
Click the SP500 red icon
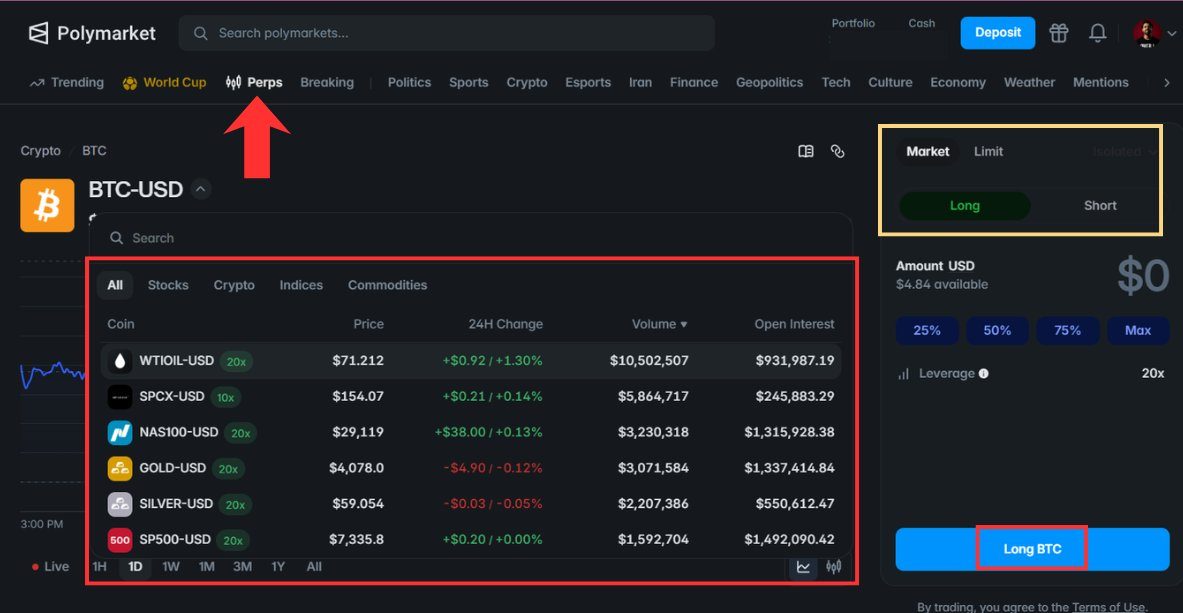[120, 540]
